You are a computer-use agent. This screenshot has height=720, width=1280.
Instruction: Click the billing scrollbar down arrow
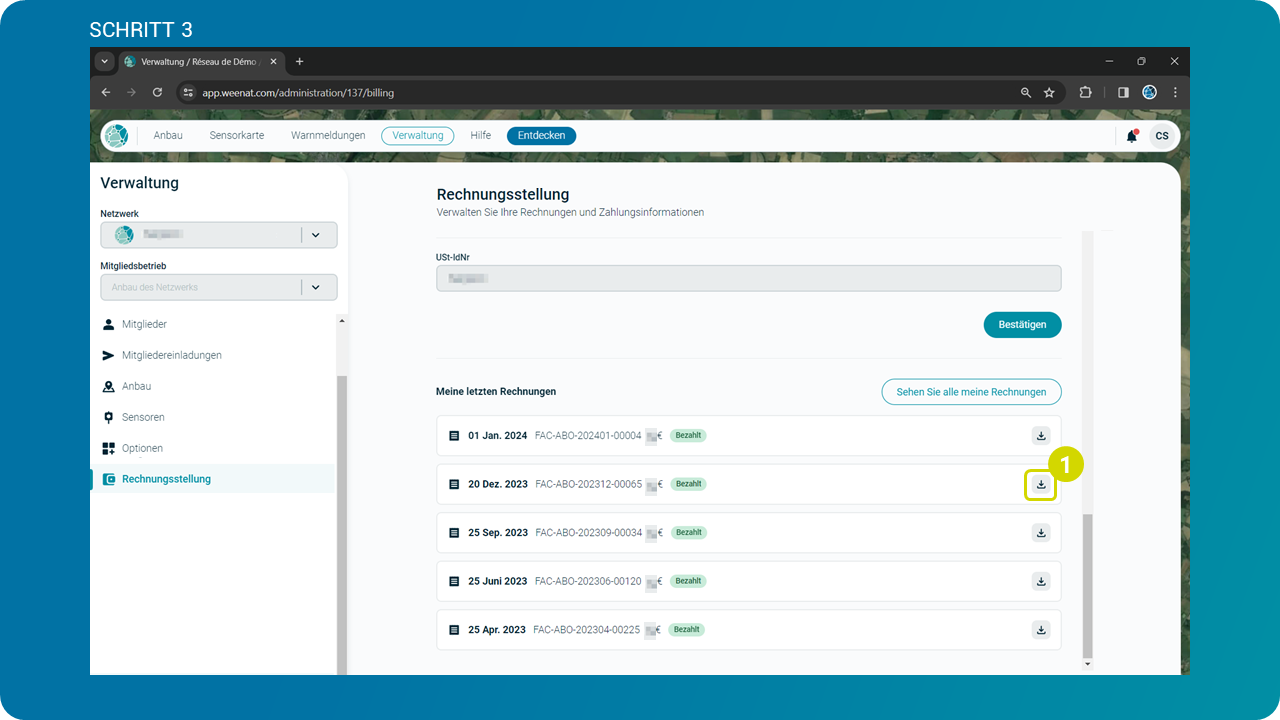point(1088,663)
